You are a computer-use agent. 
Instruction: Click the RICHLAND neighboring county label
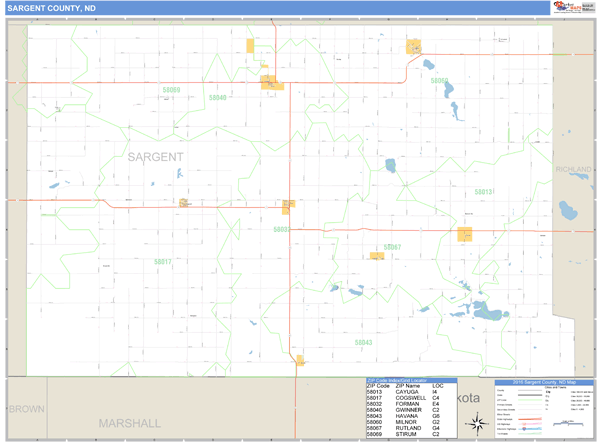pos(575,170)
